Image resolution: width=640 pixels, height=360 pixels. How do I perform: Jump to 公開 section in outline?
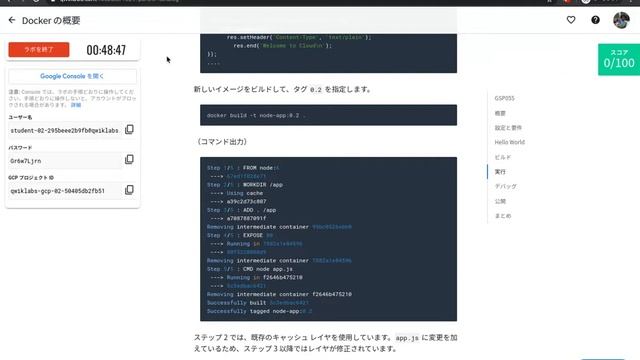point(500,201)
